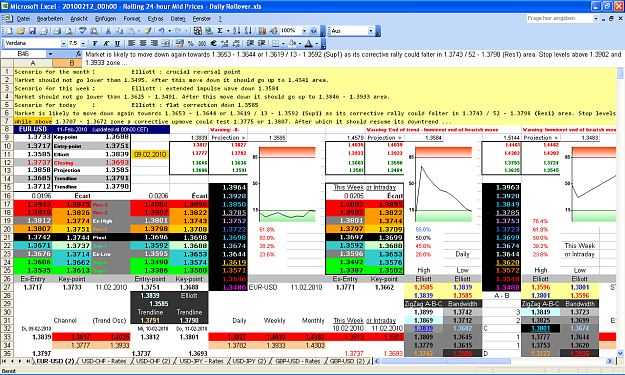Toggle left text alignment
Viewport: 625px width, 375px height.
pos(132,43)
